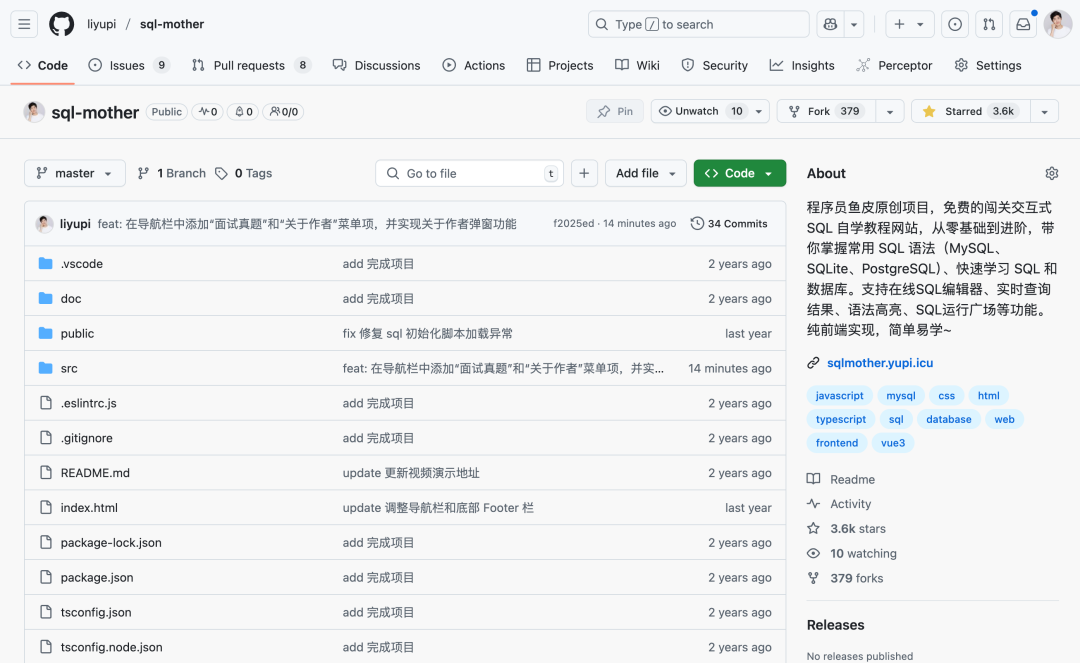Open Activity link in About sidebar

(x=839, y=504)
